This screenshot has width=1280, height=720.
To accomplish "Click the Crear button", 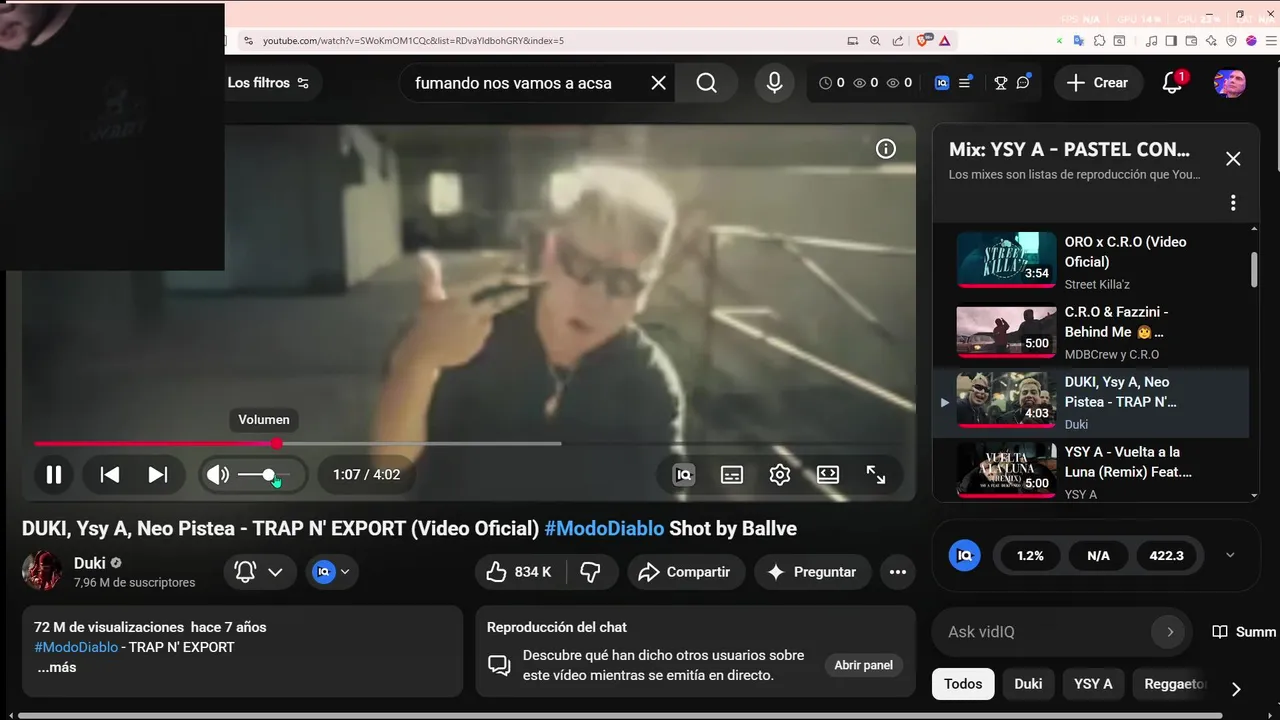I will click(1097, 83).
